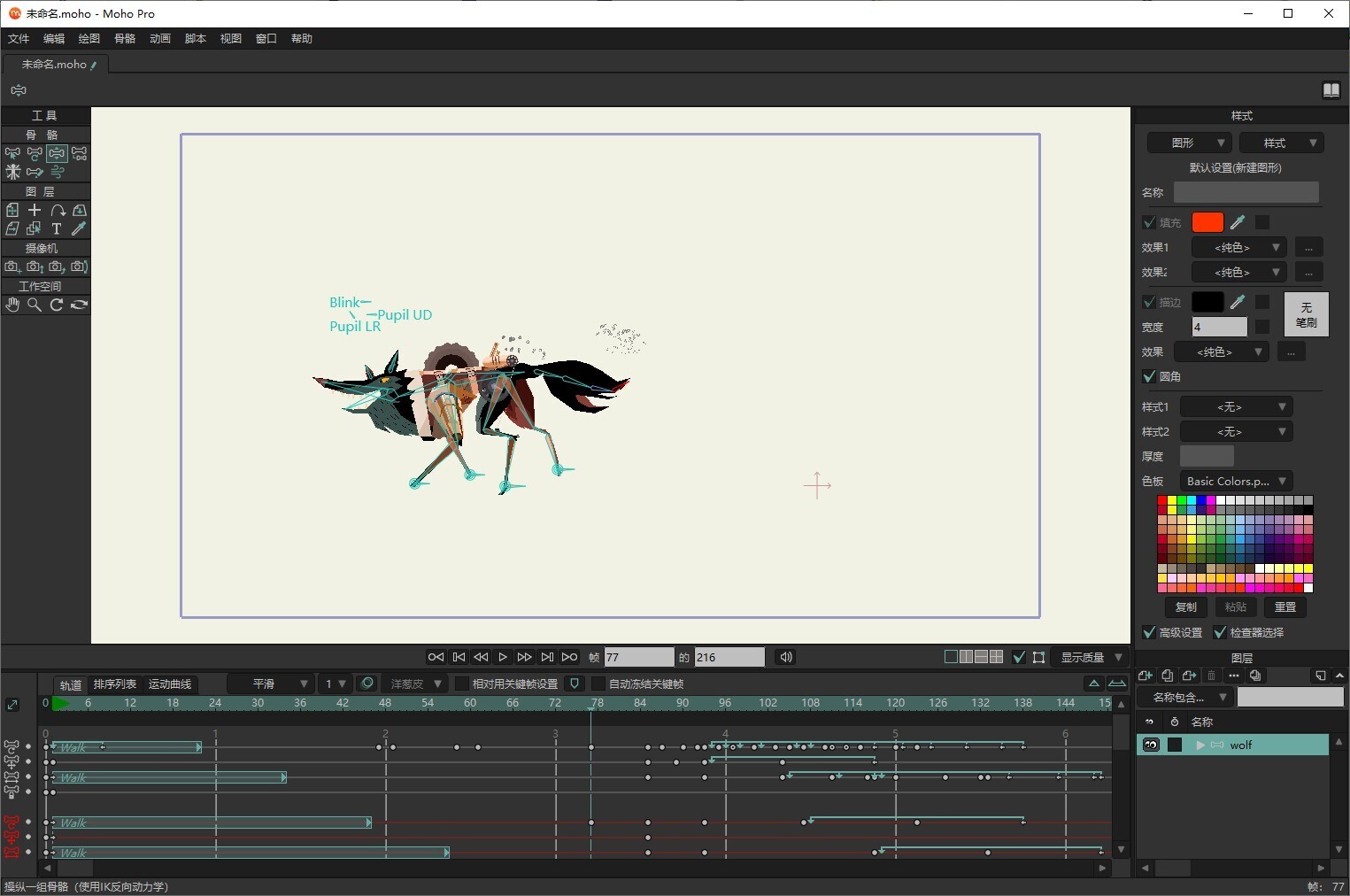Select the Rotate Workspace tool
This screenshot has width=1350, height=896.
[57, 305]
